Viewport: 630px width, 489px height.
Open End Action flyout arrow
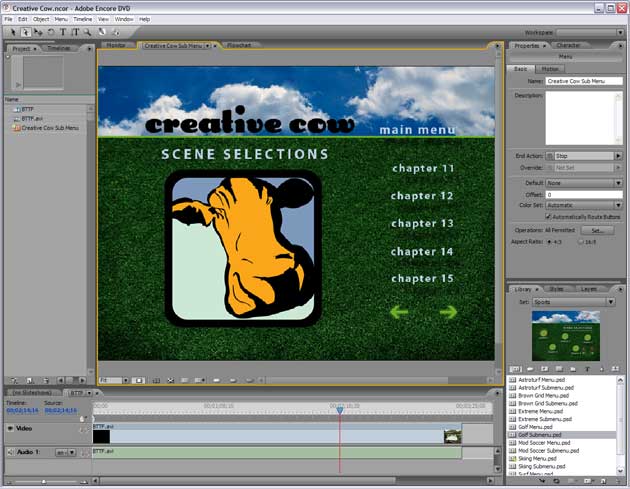(618, 156)
